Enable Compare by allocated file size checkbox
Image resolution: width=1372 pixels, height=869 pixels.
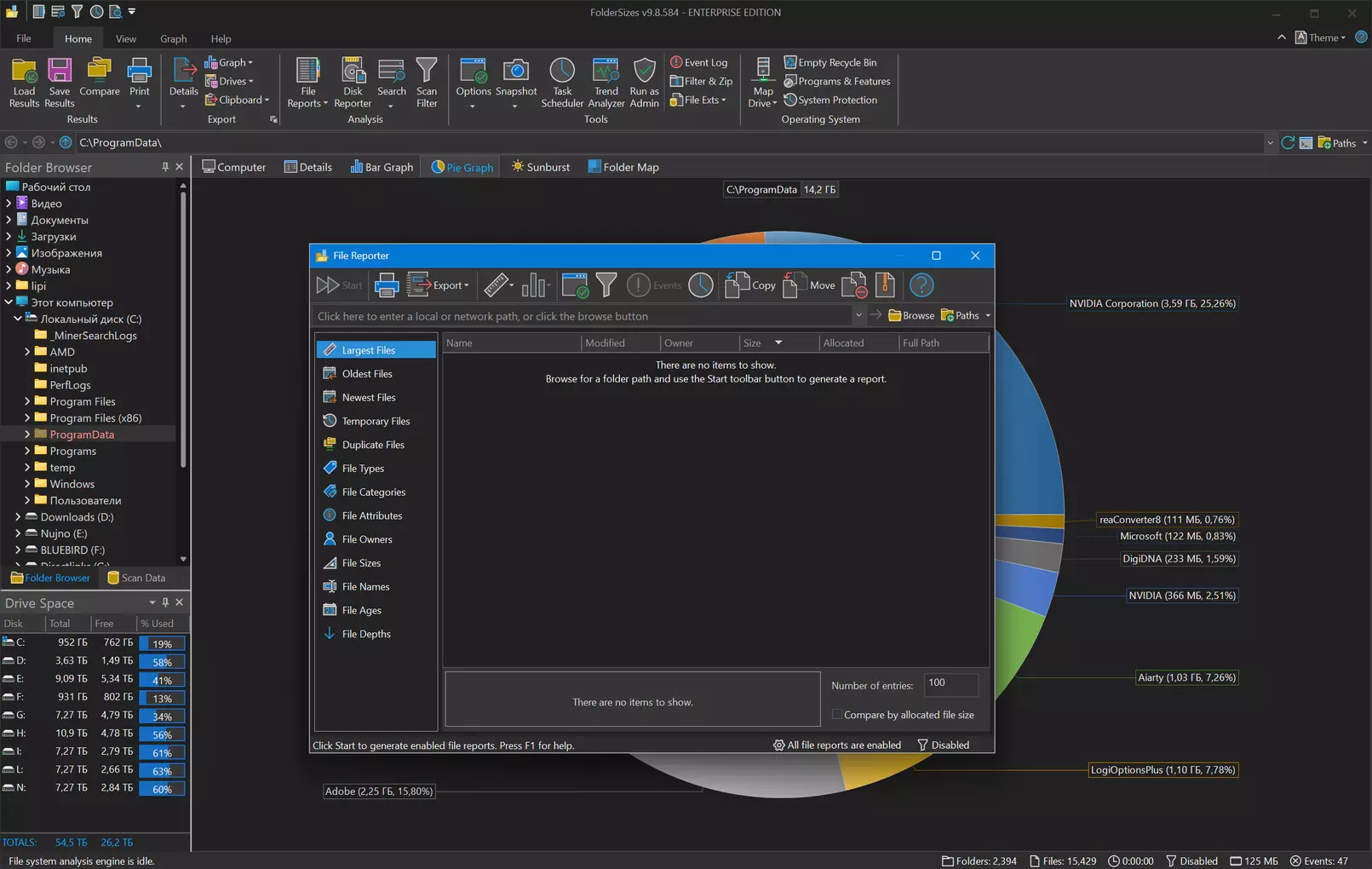(x=837, y=715)
